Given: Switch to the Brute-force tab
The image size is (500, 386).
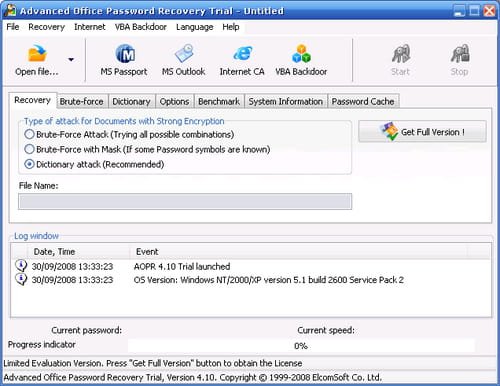Looking at the screenshot, I should (82, 101).
